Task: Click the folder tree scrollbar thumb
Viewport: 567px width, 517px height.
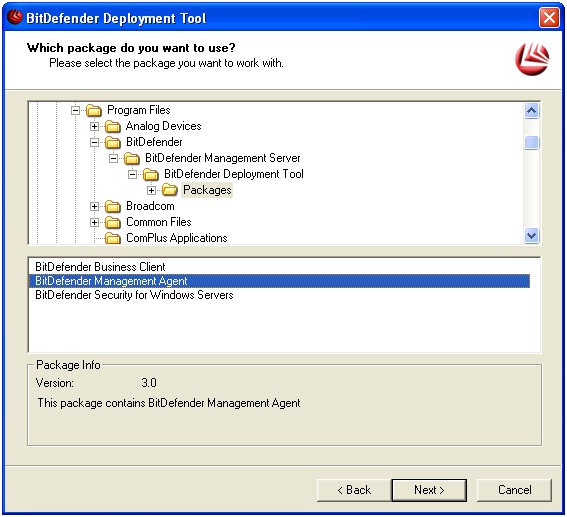Action: coord(531,142)
